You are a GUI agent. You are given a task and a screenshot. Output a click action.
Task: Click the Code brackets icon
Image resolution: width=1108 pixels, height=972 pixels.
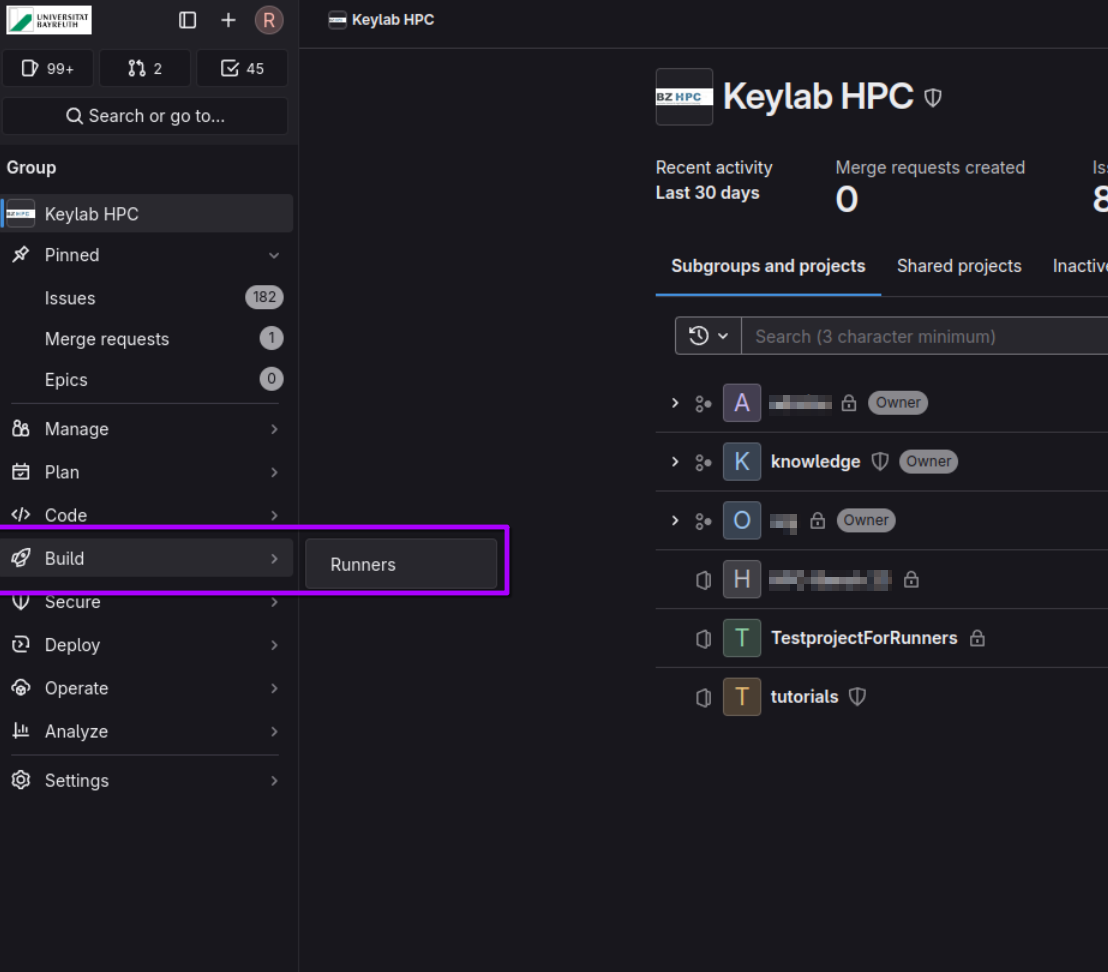[20, 515]
